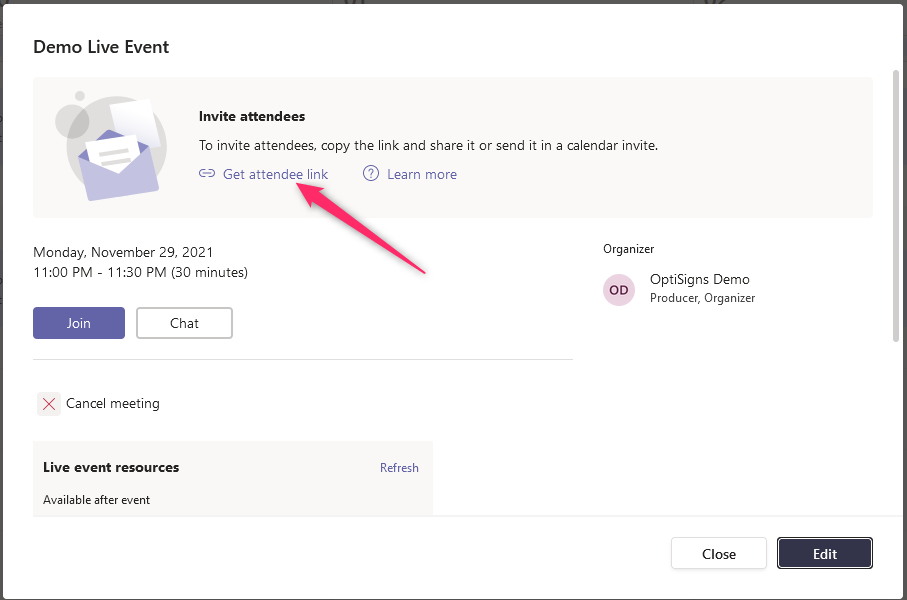The width and height of the screenshot is (907, 600).
Task: Close the Demo Live Event dialog
Action: point(718,554)
